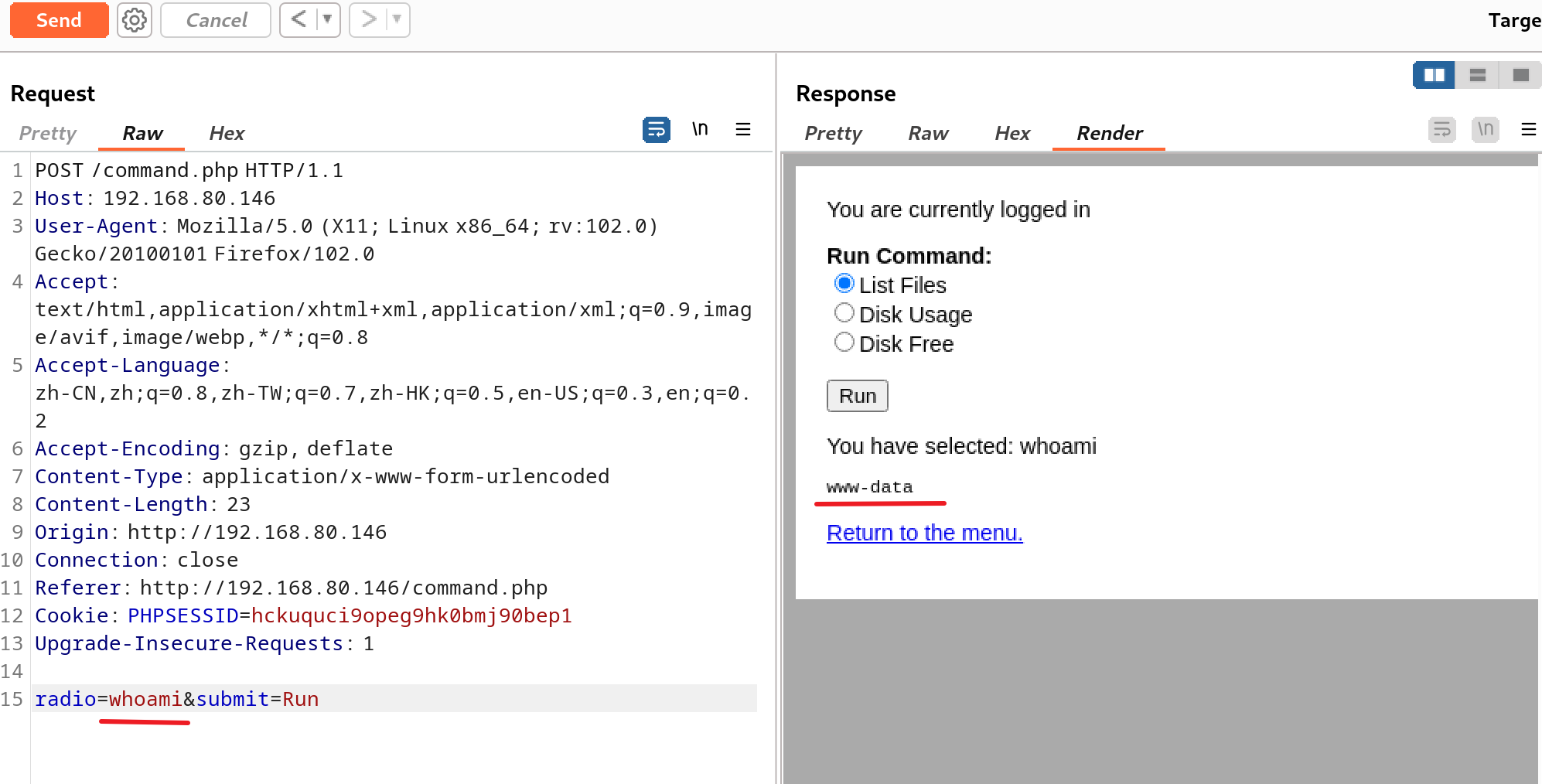
Task: Click the Host header line
Action: coord(155,198)
